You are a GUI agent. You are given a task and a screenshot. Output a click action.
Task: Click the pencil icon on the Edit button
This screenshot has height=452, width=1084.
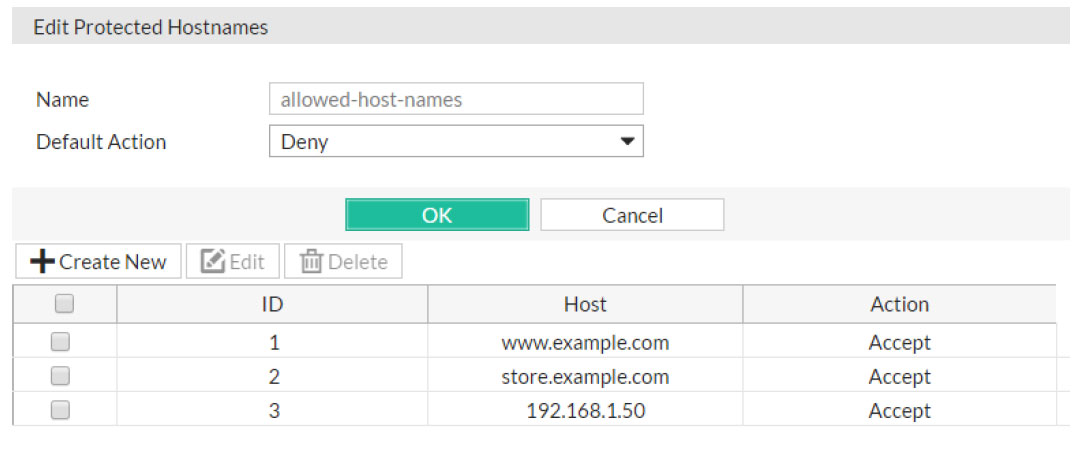tap(212, 262)
